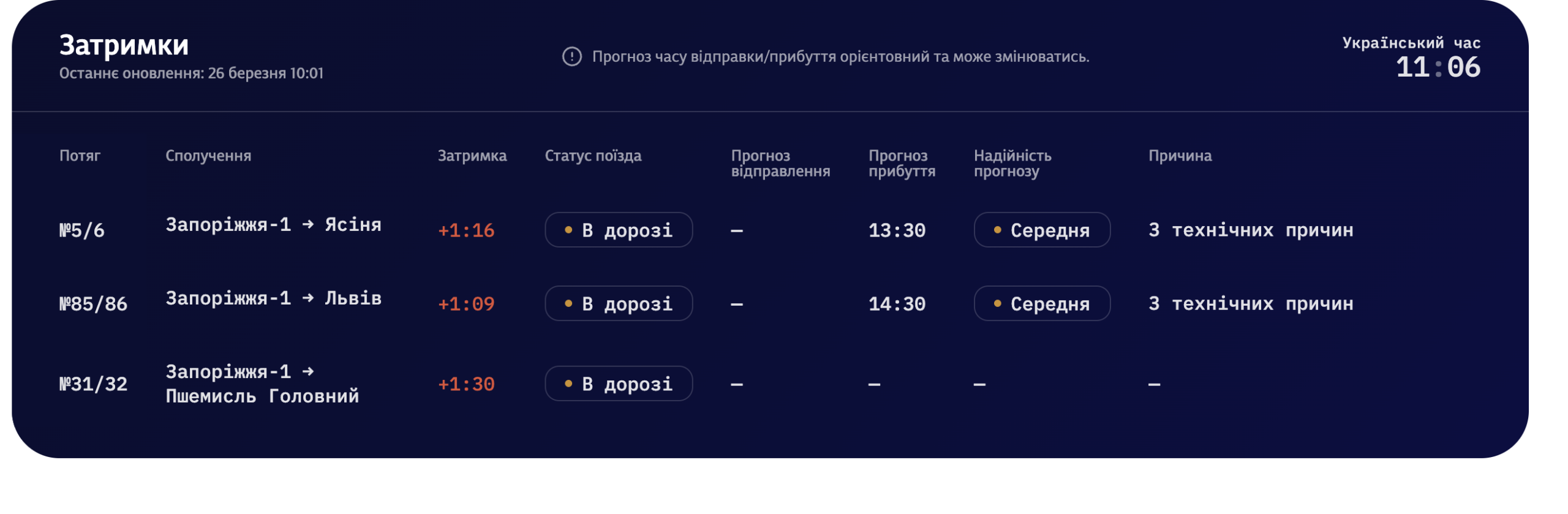This screenshot has width=1568, height=514.
Task: Click the Ukrainian time clock 11:06
Action: 1438,67
